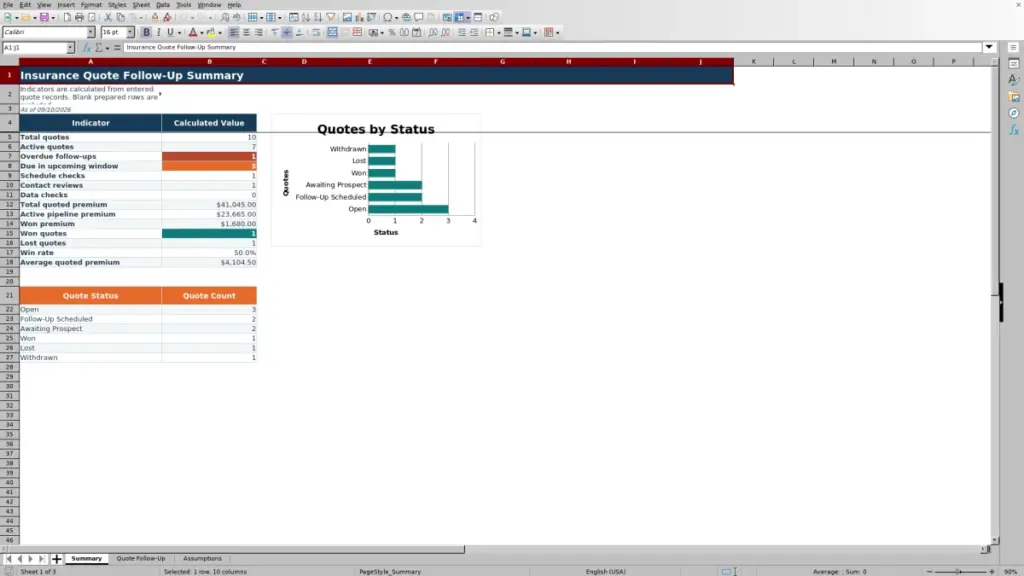Switch to the Assumptions sheet tab

pyautogui.click(x=202, y=559)
